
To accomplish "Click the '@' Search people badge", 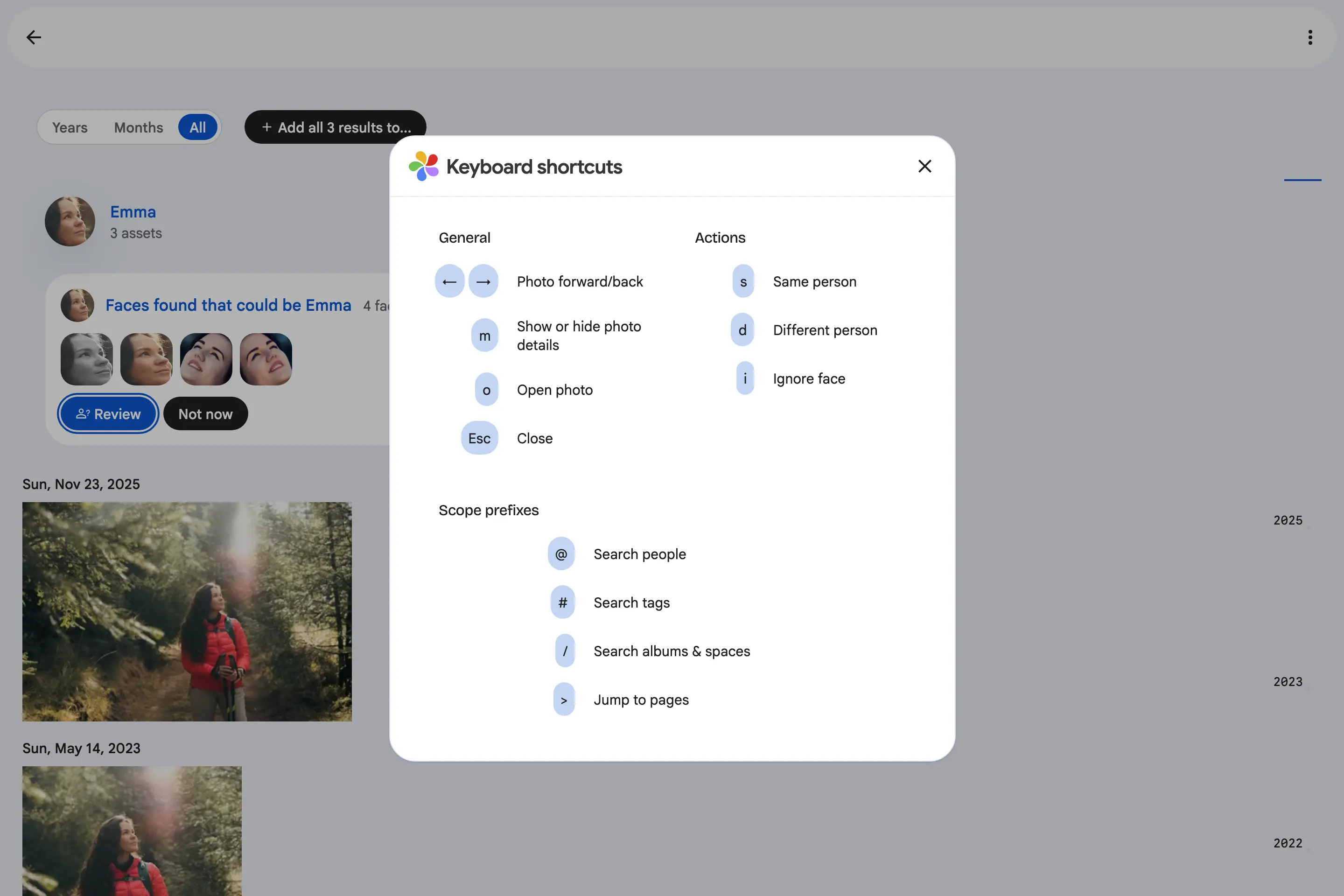I will pos(561,554).
